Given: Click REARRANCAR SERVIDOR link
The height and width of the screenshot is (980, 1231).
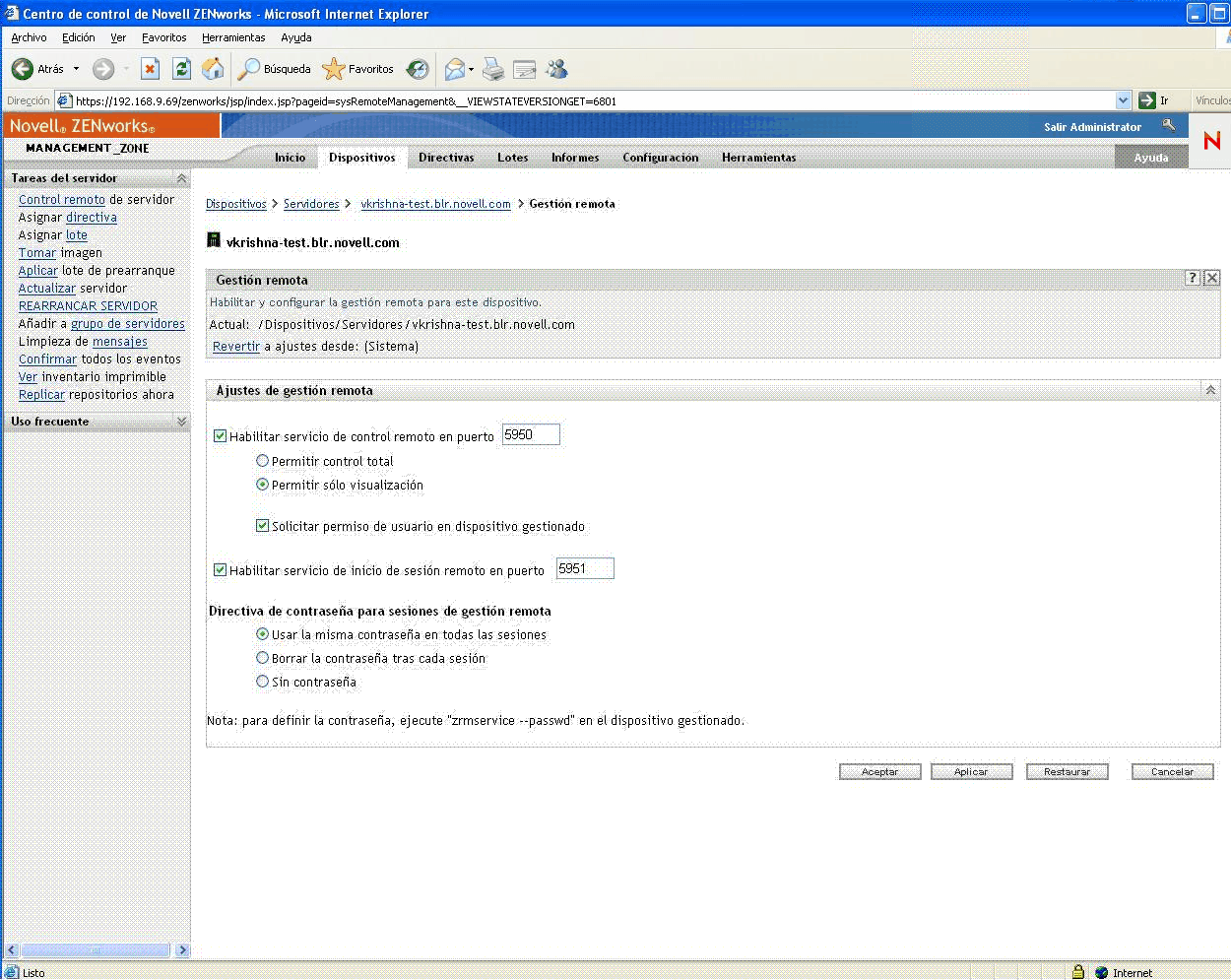Looking at the screenshot, I should pos(88,306).
